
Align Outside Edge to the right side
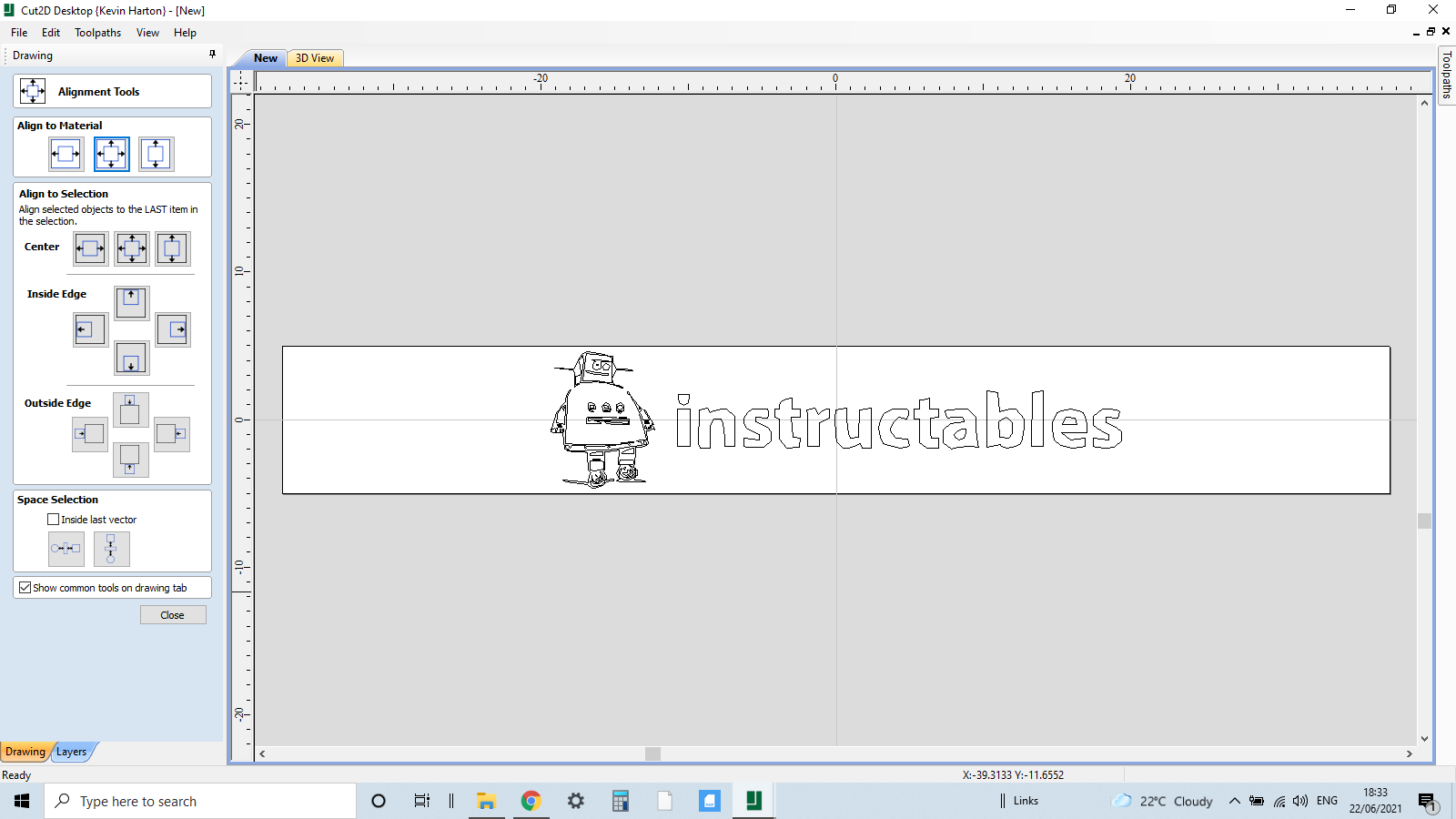click(172, 434)
